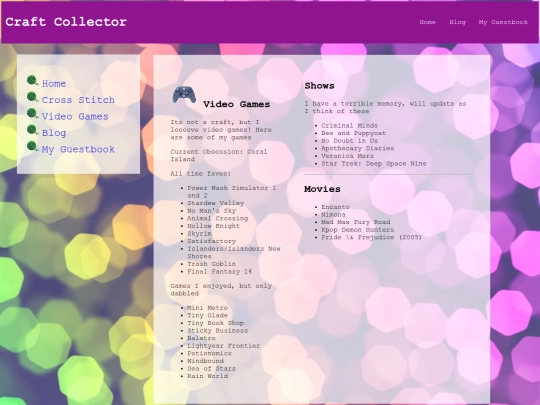Click Kpop Demon Hunters movie
This screenshot has width=540, height=405.
[357, 230]
